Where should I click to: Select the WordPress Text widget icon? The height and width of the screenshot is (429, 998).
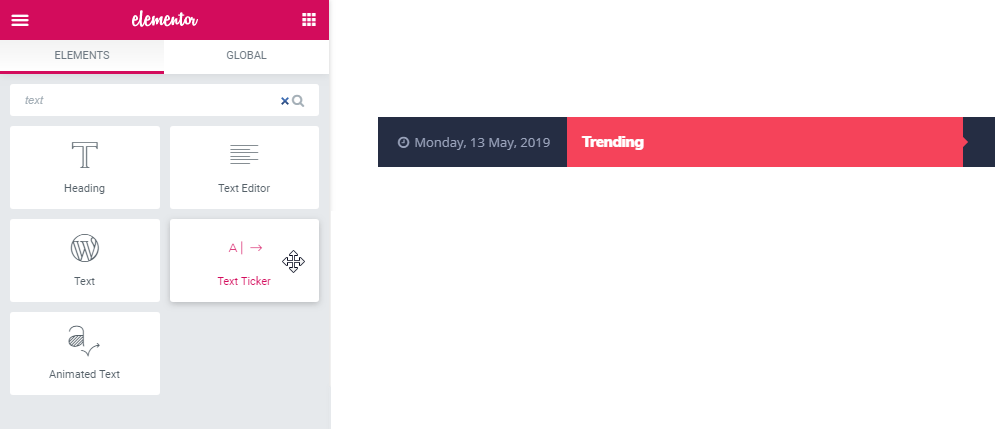point(85,248)
